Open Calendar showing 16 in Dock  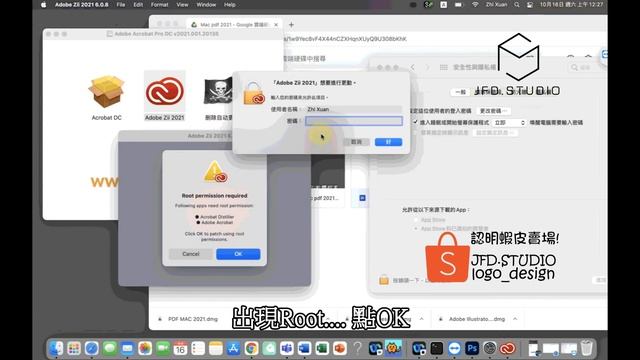[x=180, y=348]
